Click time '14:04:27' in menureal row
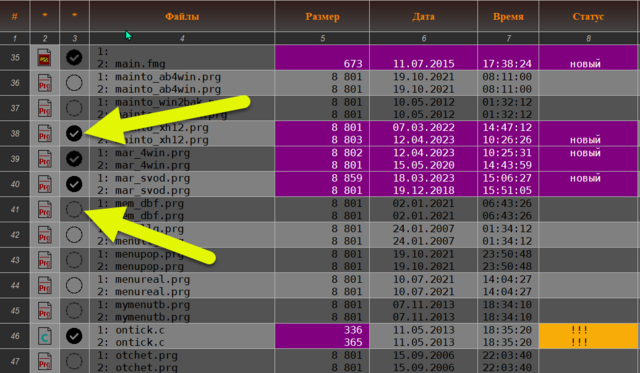Viewport: 640px width, 373px height. (x=507, y=279)
